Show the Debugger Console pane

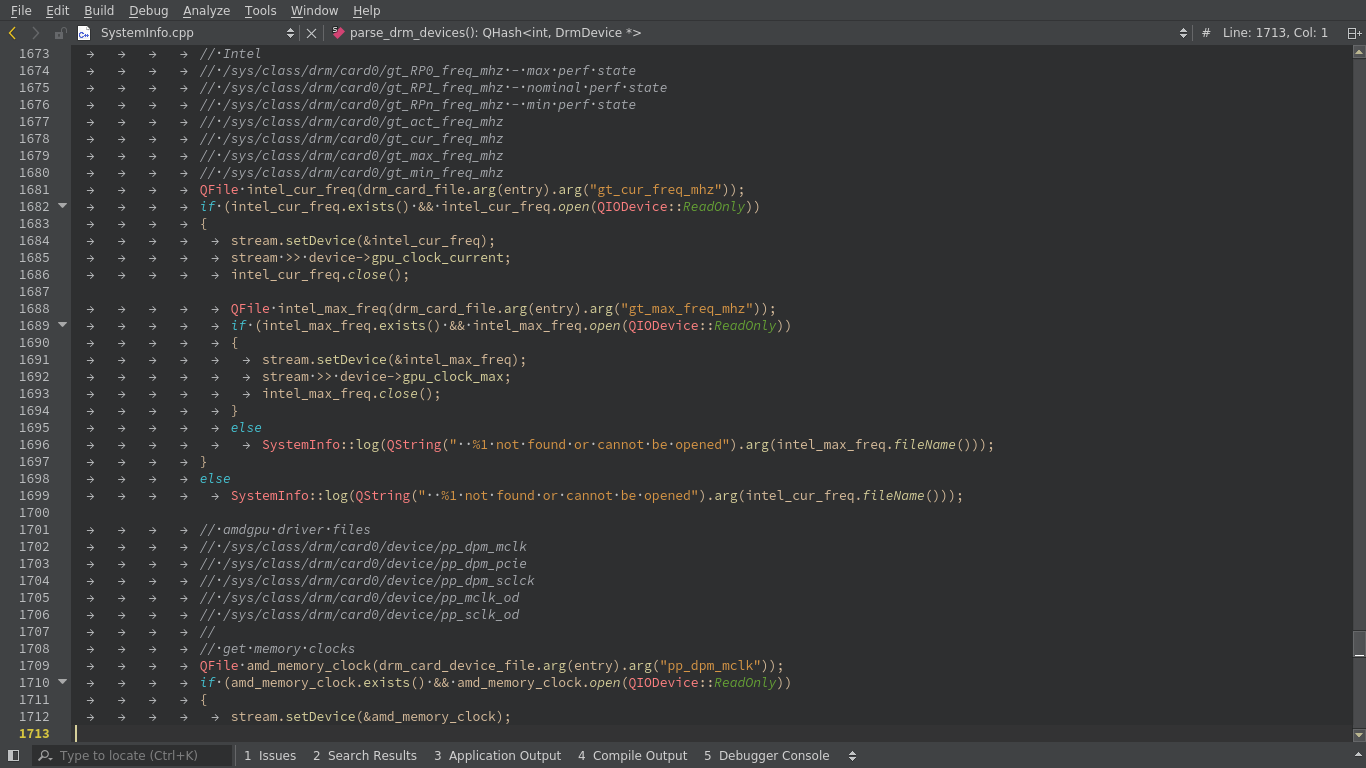pyautogui.click(x=766, y=756)
